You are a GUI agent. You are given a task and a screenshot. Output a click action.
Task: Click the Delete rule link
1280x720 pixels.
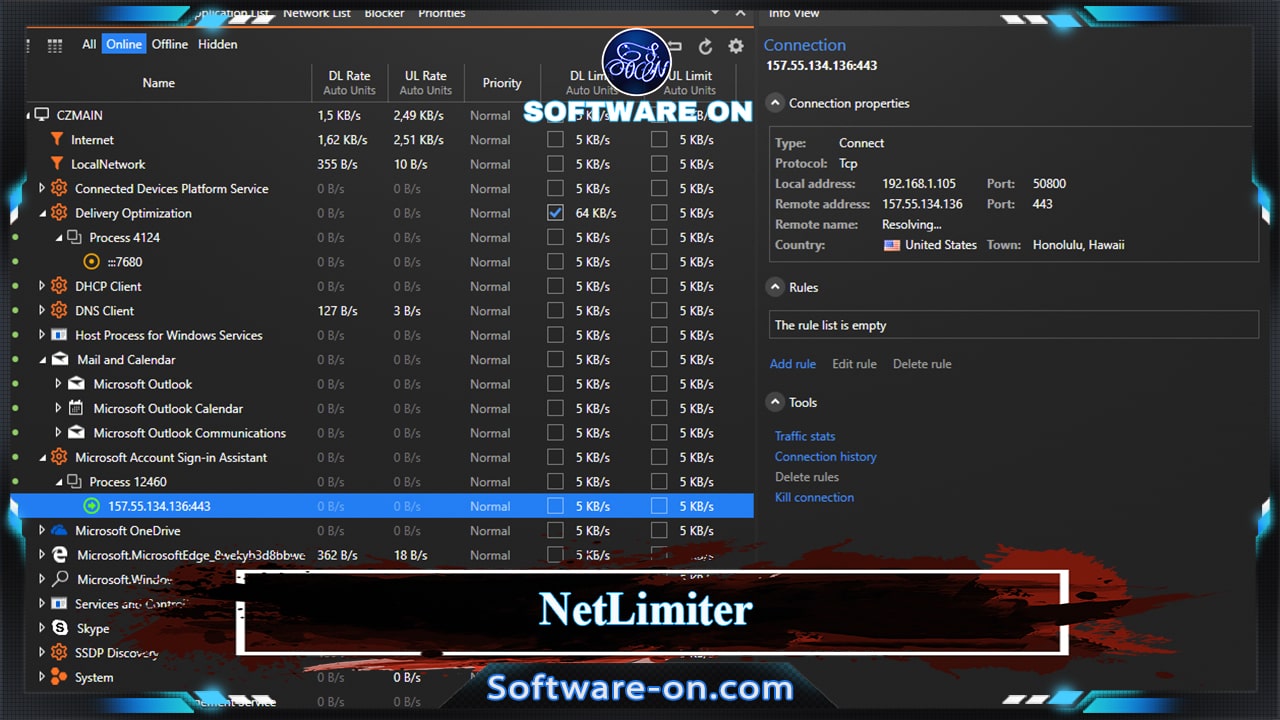(922, 364)
